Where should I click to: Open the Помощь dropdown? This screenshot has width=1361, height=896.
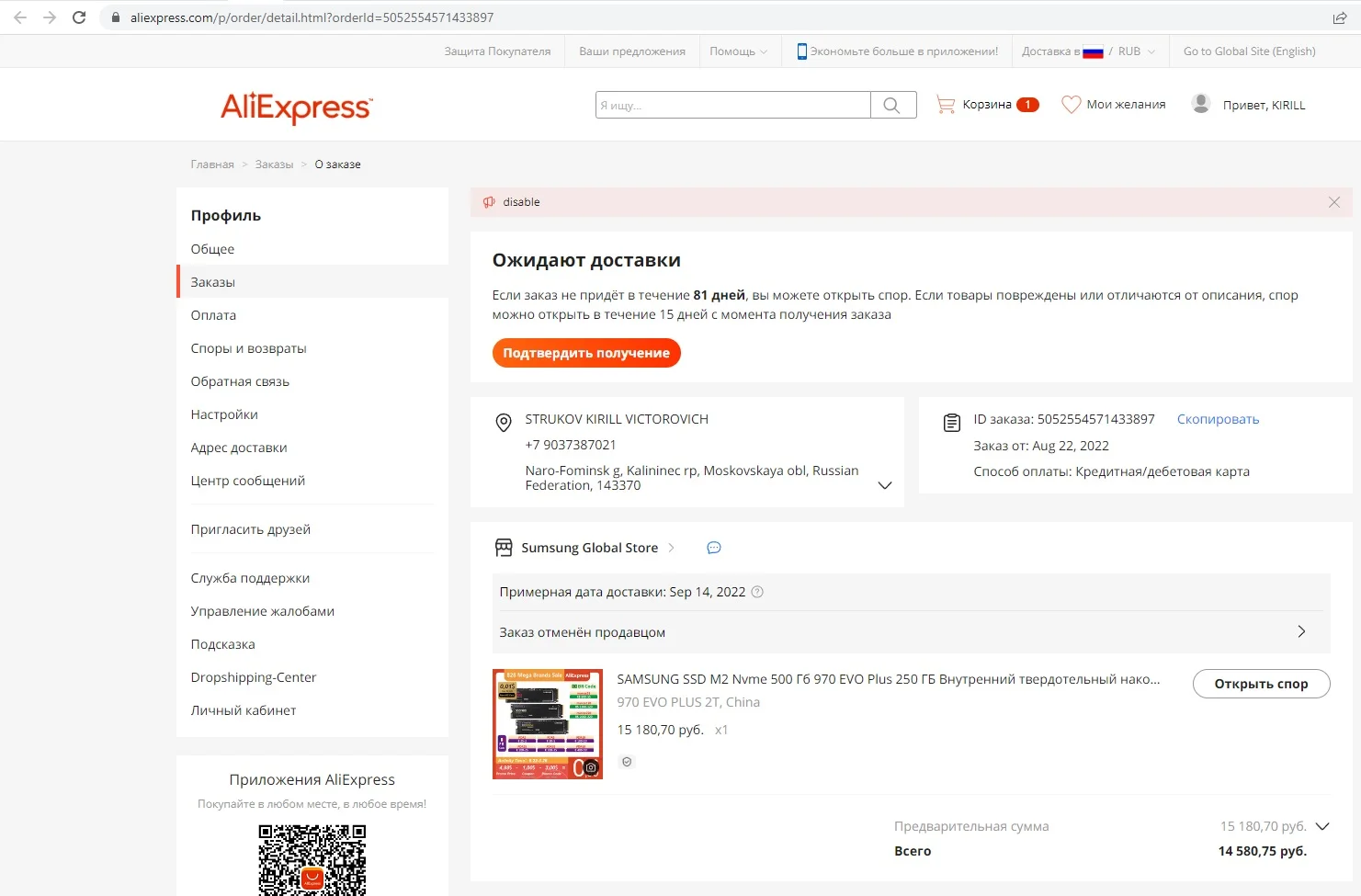click(738, 51)
